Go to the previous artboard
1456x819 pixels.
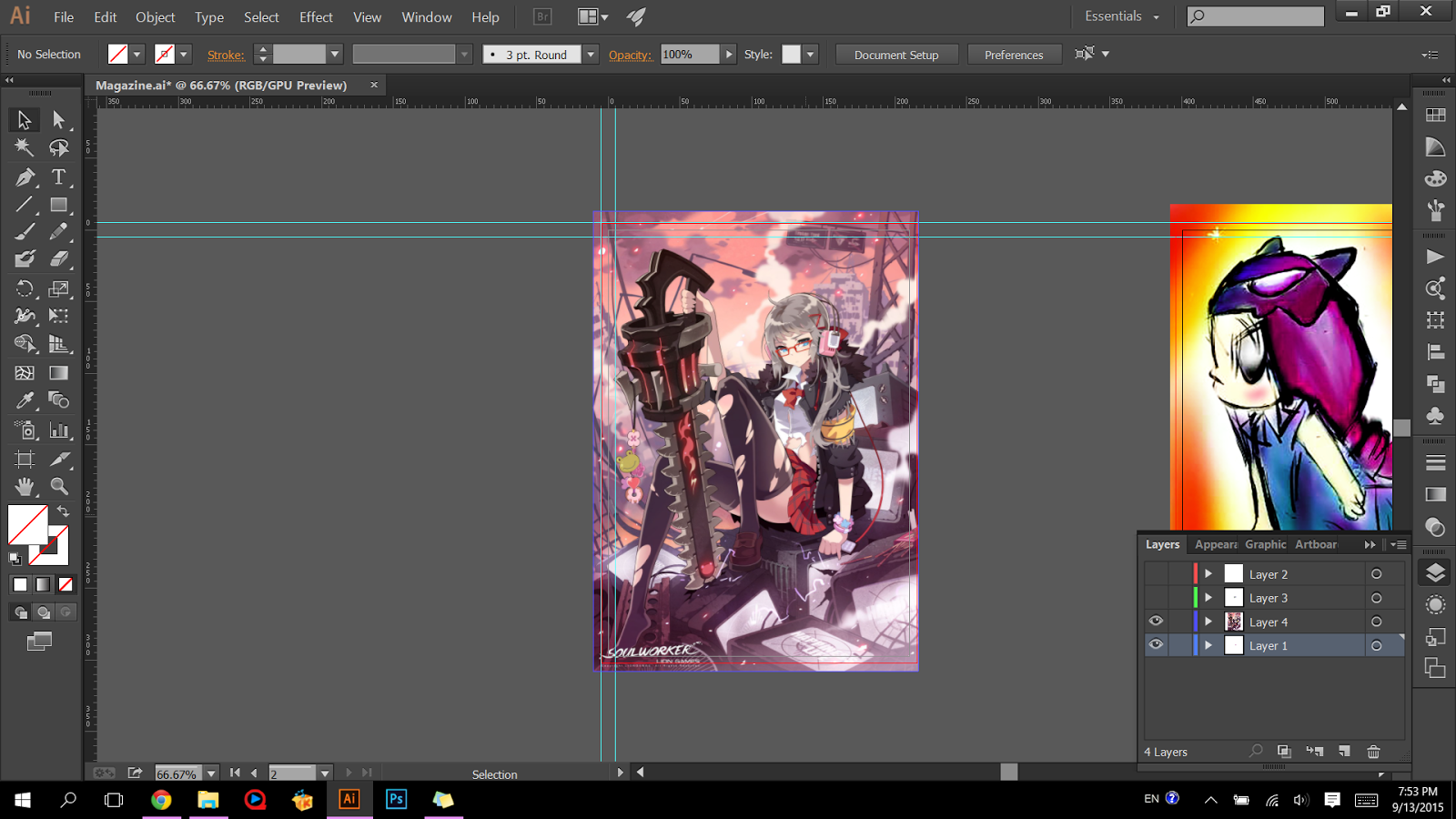[x=254, y=773]
